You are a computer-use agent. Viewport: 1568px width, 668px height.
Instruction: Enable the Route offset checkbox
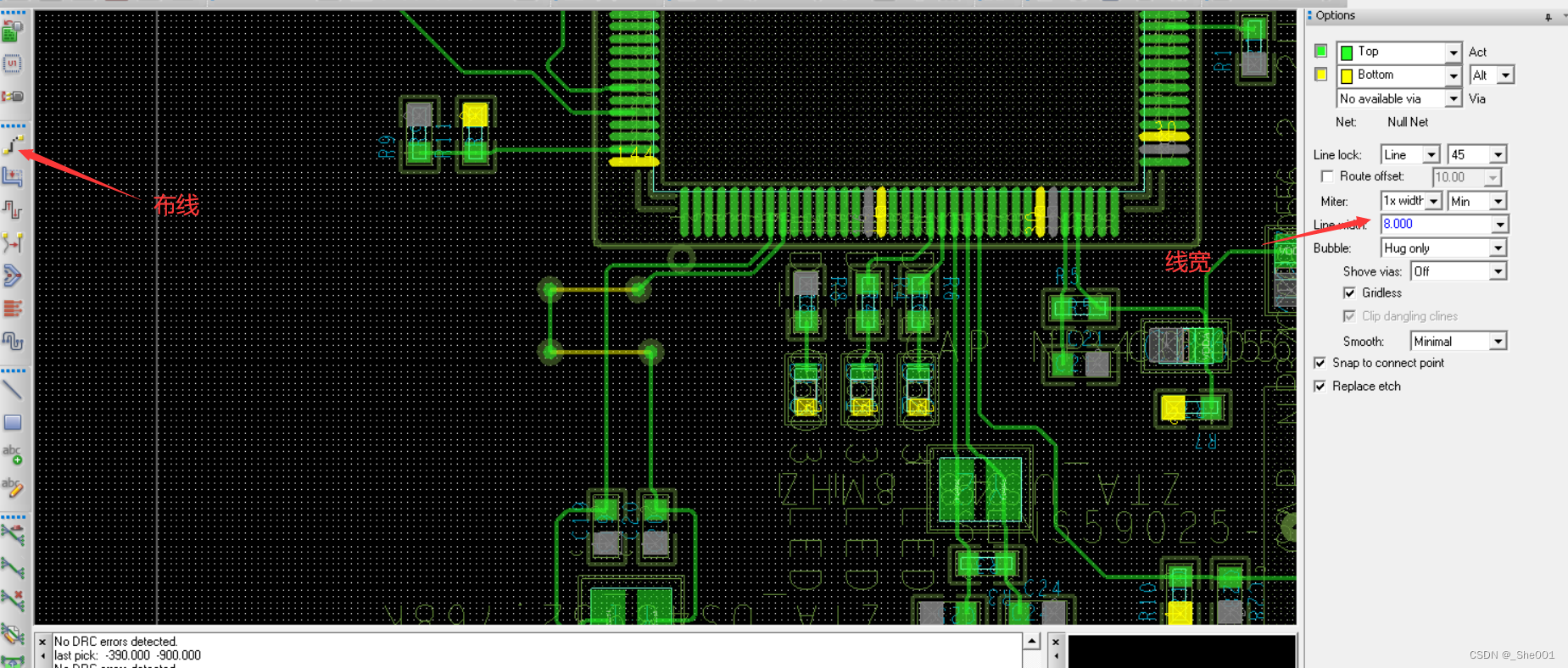[1327, 176]
